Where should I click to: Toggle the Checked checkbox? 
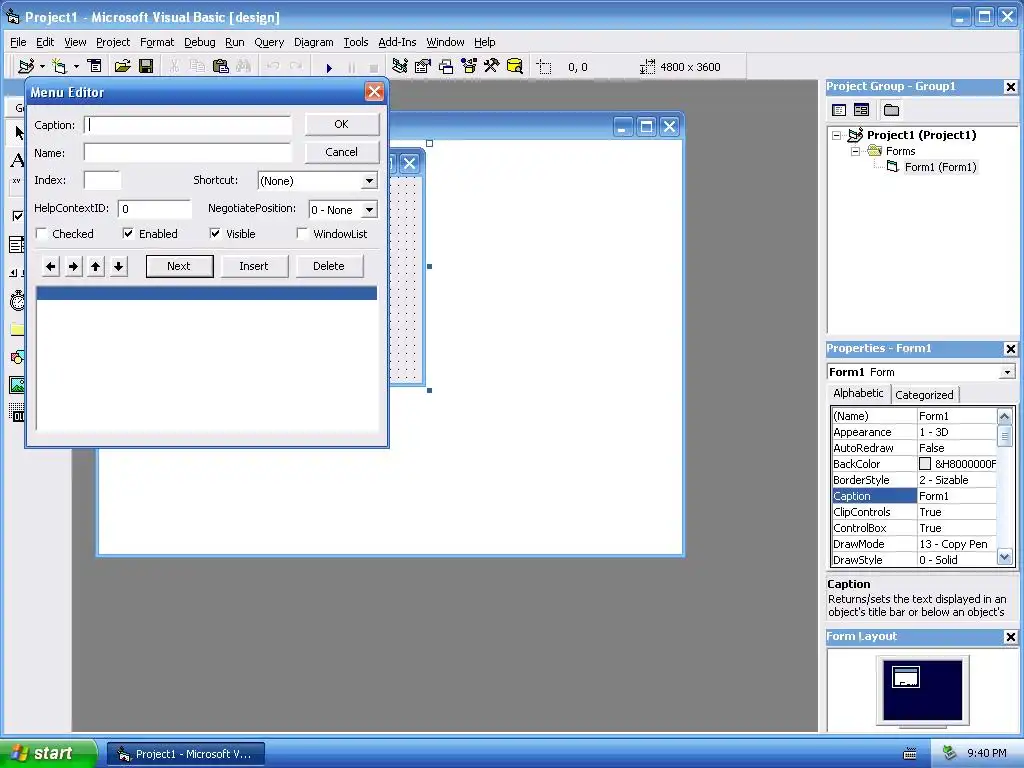pyautogui.click(x=42, y=234)
